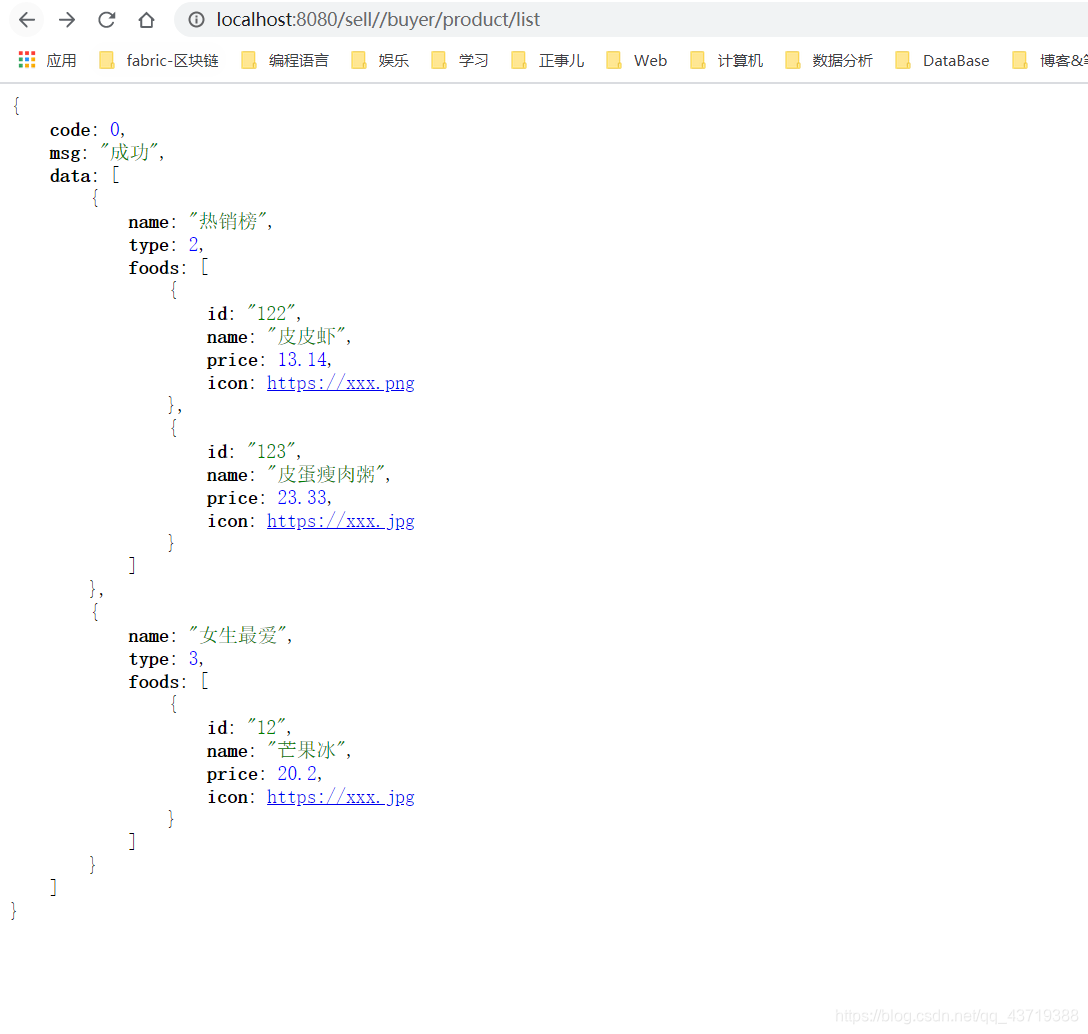Click the browser Forward arrow
Screen dimensions: 1088x1034
[x=67, y=19]
